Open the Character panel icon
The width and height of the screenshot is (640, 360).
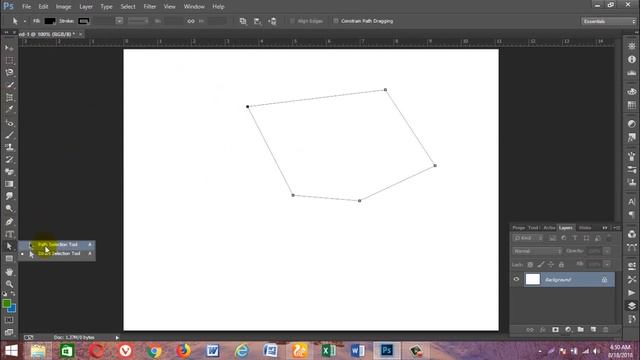[x=631, y=202]
